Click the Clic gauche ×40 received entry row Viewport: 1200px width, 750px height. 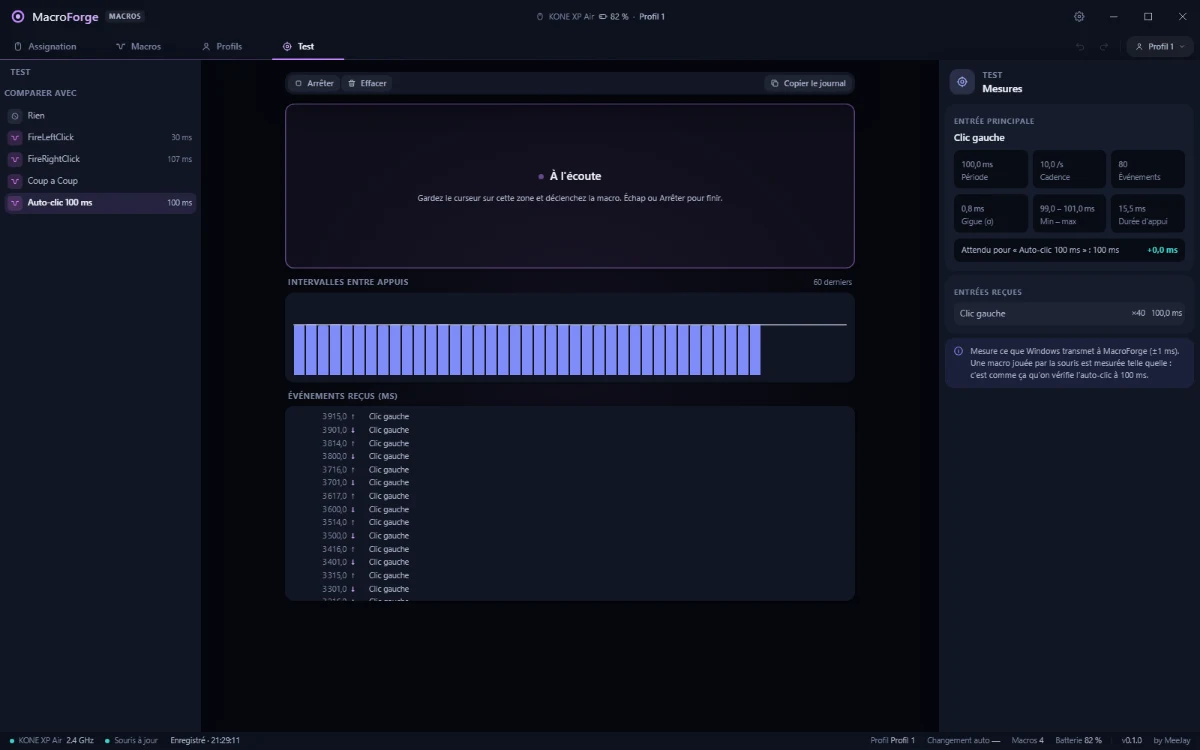1069,314
